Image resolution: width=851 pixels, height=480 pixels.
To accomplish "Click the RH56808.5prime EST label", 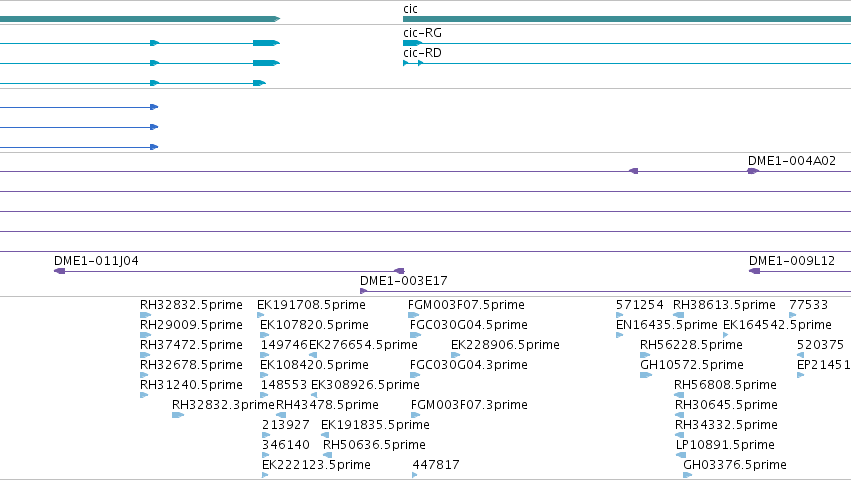I will coord(726,384).
